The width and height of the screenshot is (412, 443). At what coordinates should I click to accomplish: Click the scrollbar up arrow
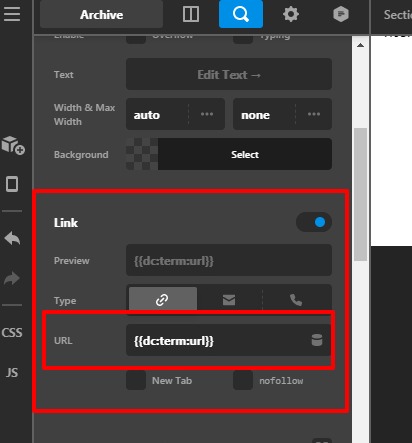pyautogui.click(x=360, y=45)
